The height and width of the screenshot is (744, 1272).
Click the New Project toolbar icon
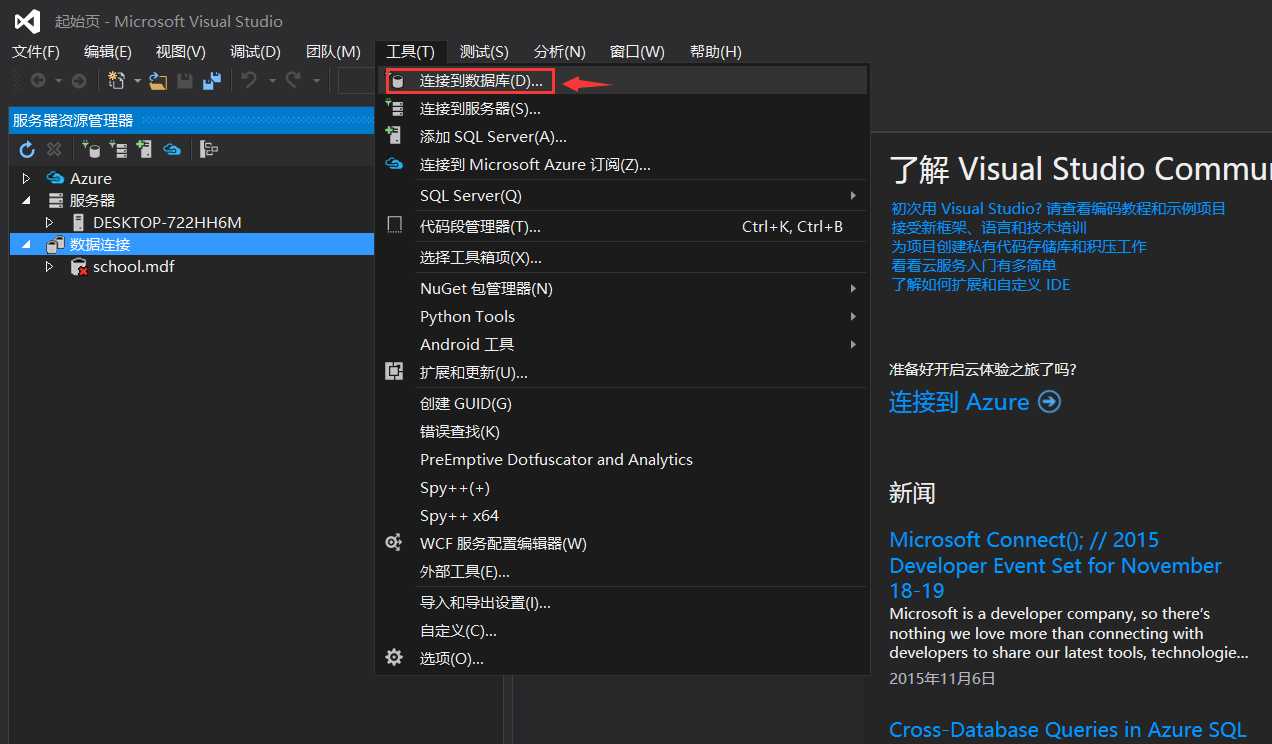(116, 81)
